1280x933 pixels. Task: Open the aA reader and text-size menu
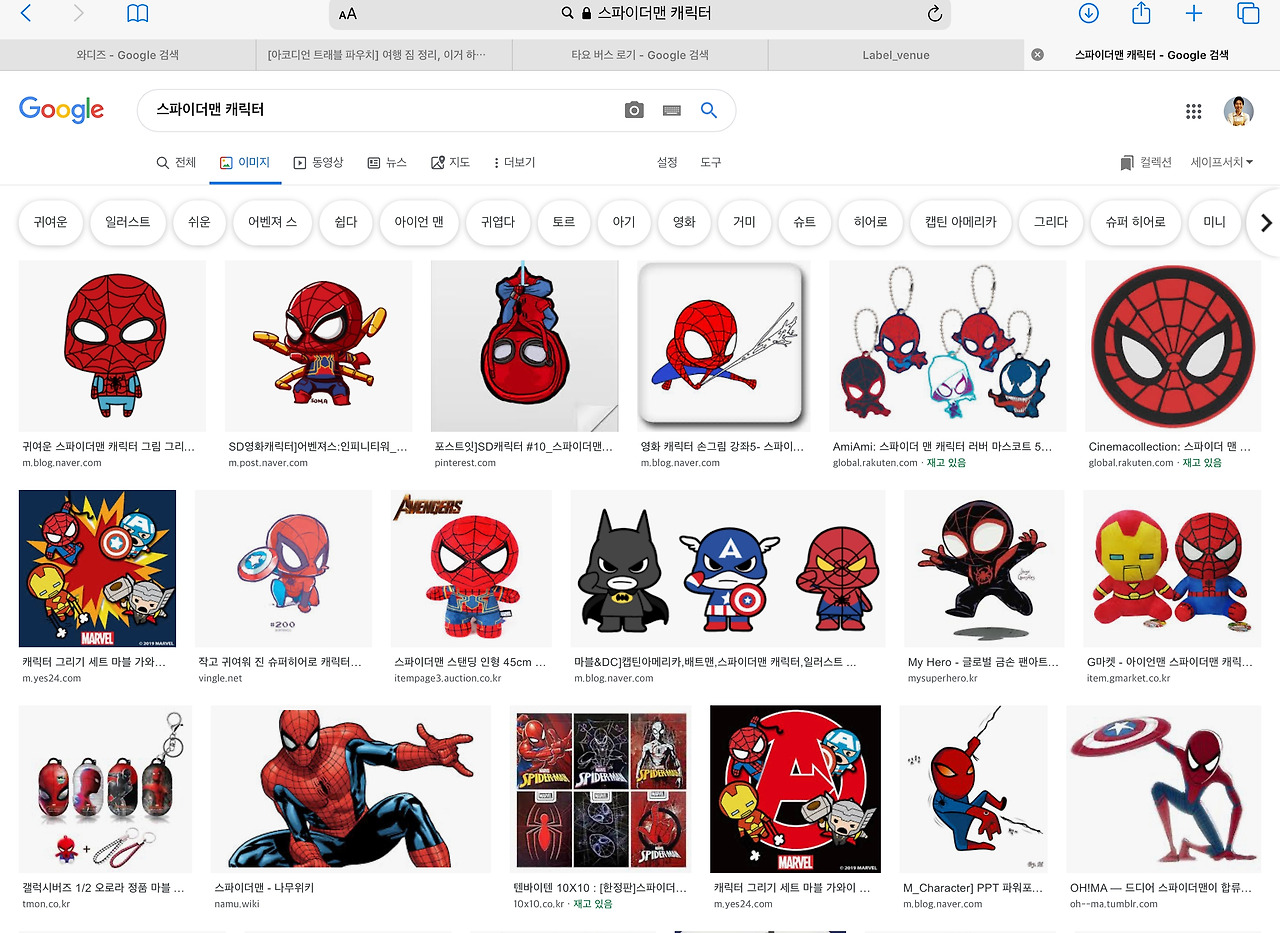348,14
